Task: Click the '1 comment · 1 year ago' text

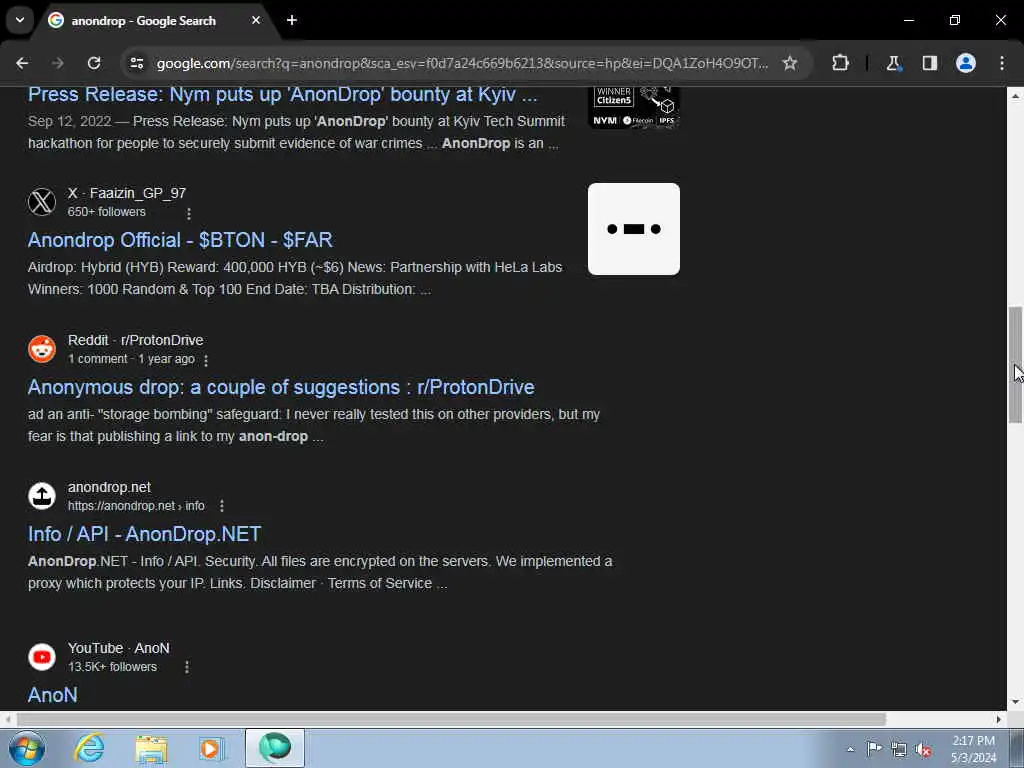Action: [x=131, y=359]
